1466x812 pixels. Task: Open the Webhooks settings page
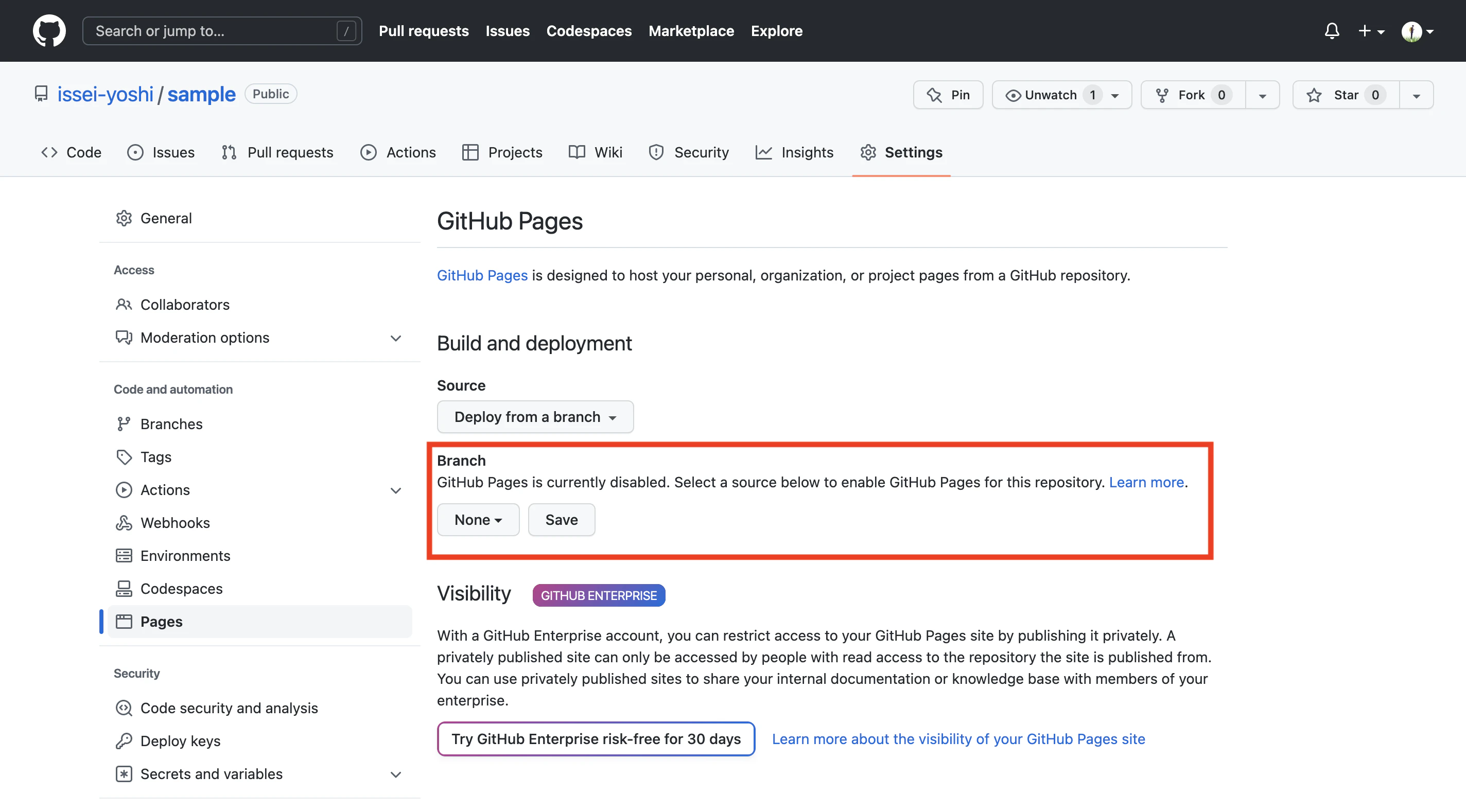click(174, 522)
